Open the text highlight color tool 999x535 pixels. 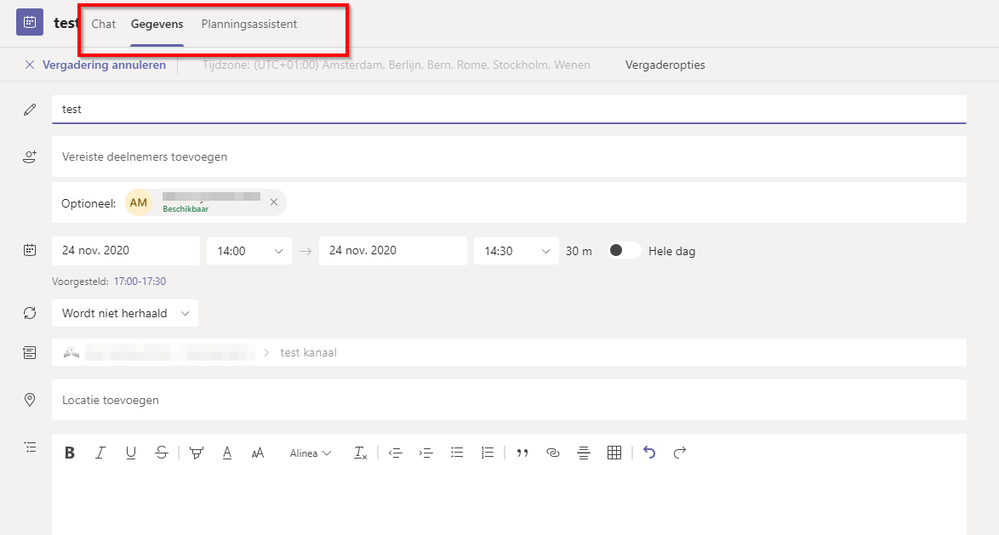click(x=196, y=453)
